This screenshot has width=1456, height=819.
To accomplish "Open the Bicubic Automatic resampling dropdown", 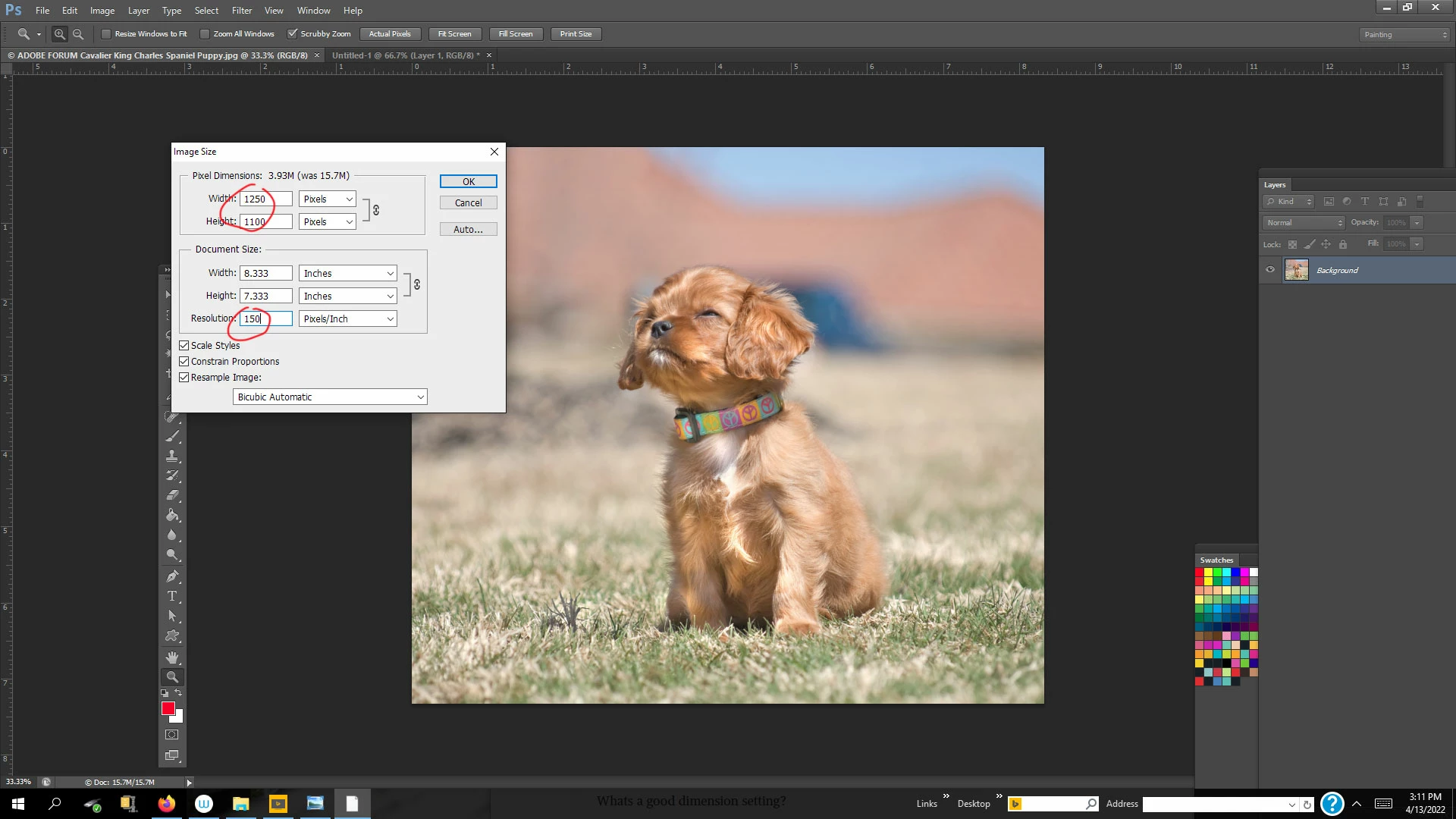I will (330, 397).
